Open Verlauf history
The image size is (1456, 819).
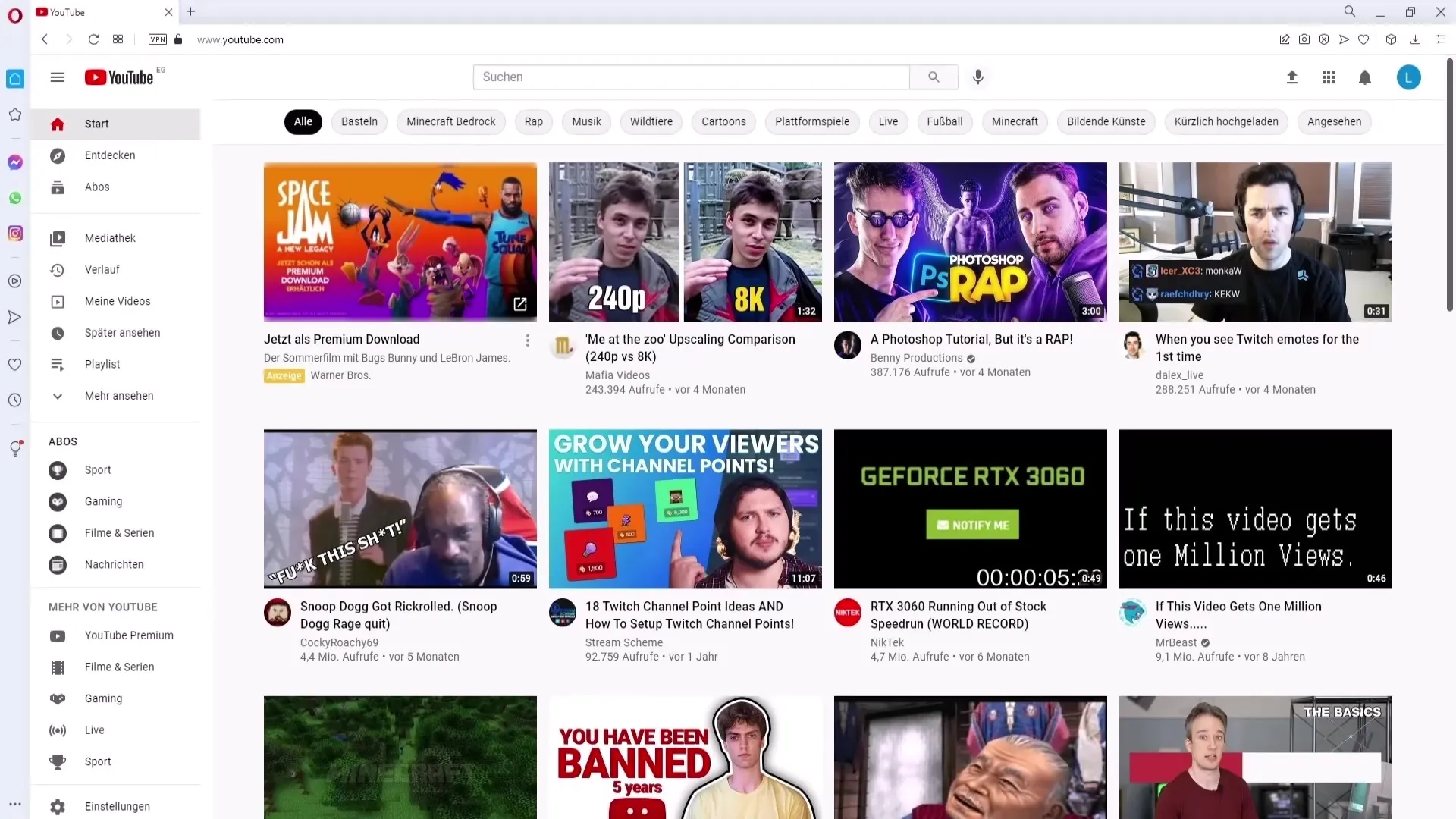click(115, 270)
